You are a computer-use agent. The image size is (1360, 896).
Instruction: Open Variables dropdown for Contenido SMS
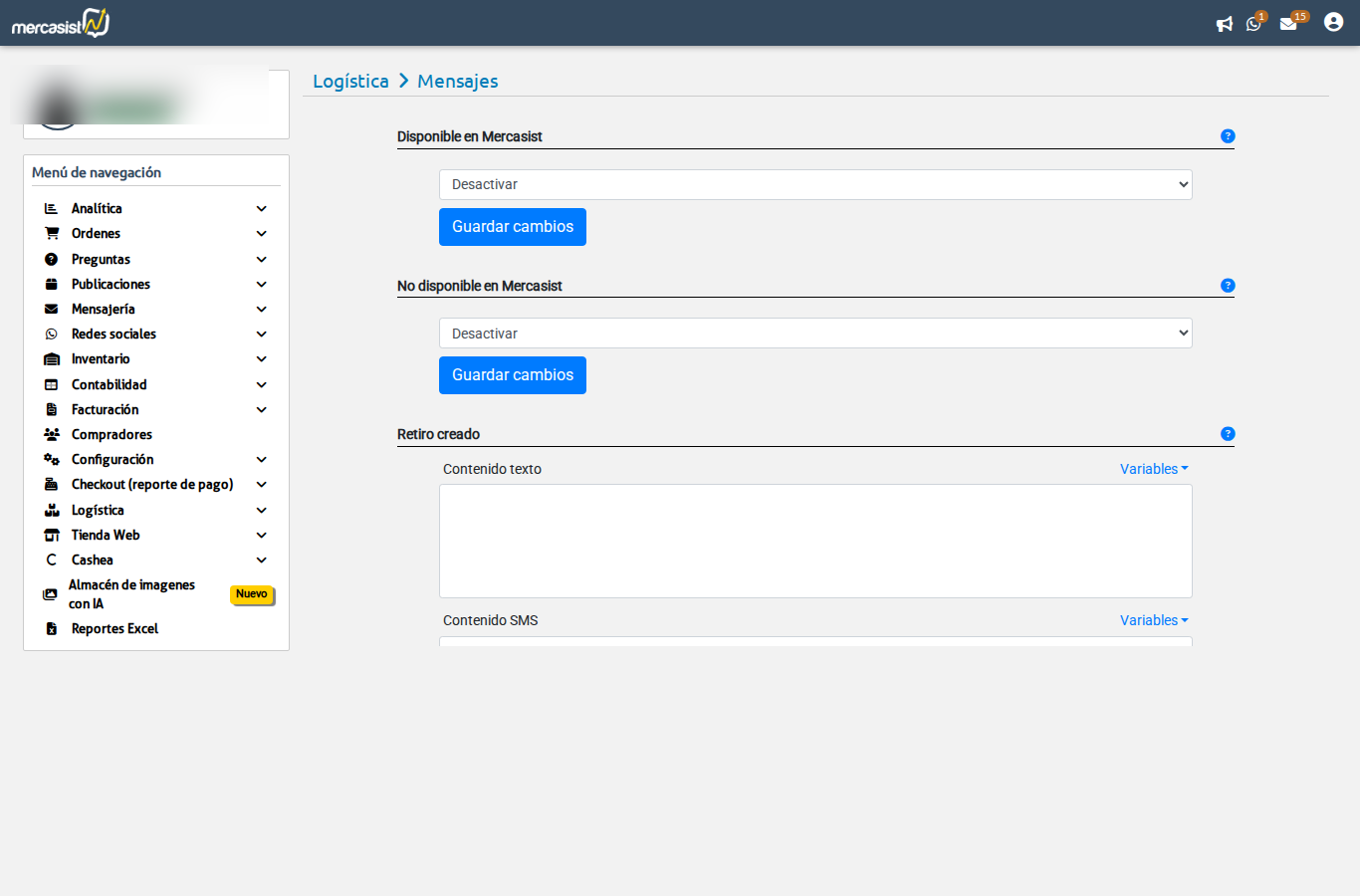(x=1153, y=620)
